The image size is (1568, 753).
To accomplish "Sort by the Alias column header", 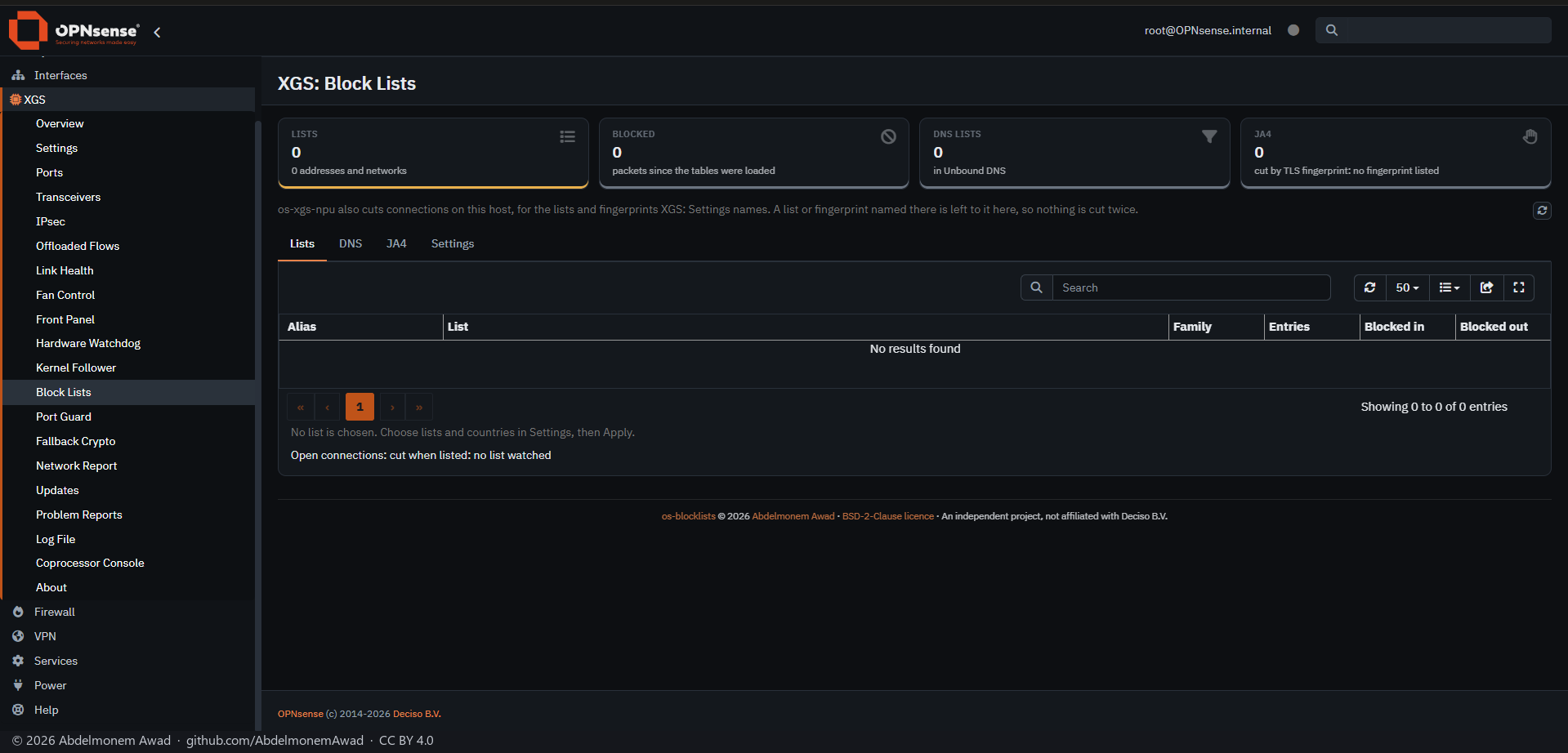I will point(360,327).
